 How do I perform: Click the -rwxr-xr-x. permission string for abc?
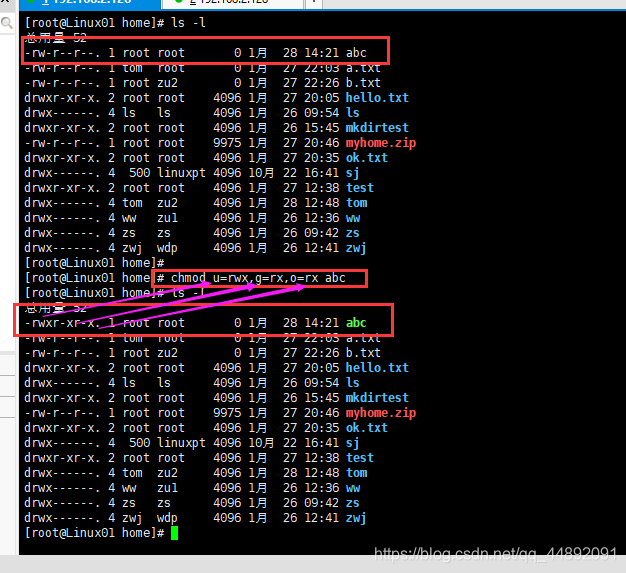[x=62, y=323]
